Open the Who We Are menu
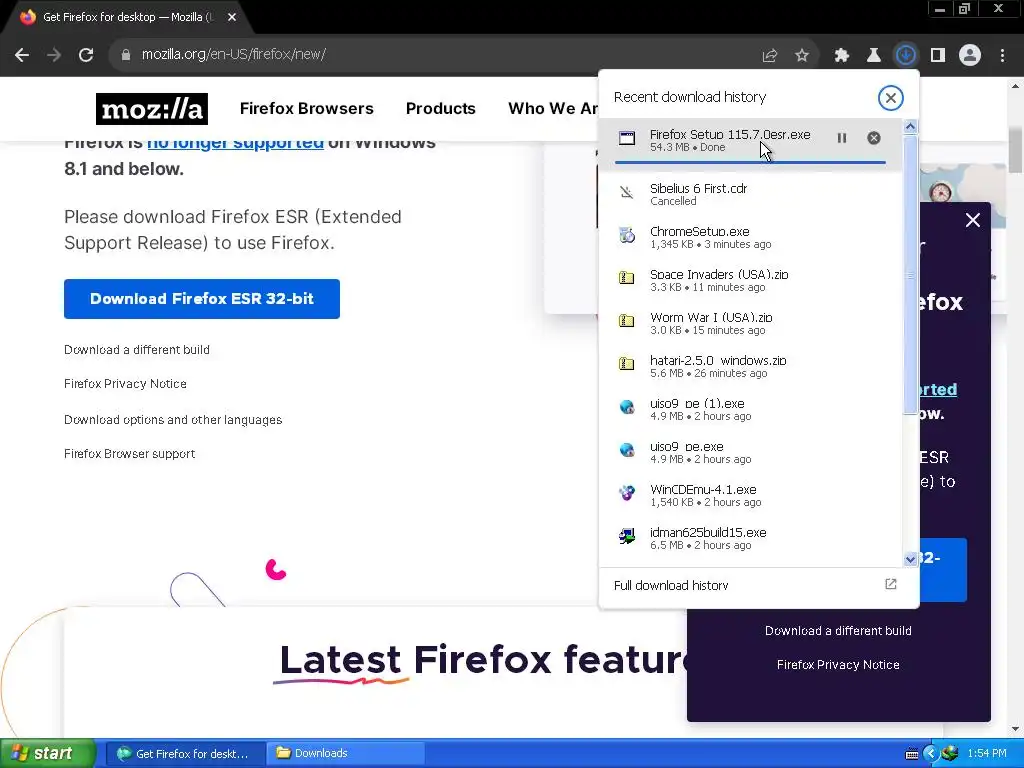This screenshot has width=1024, height=768. coord(552,108)
